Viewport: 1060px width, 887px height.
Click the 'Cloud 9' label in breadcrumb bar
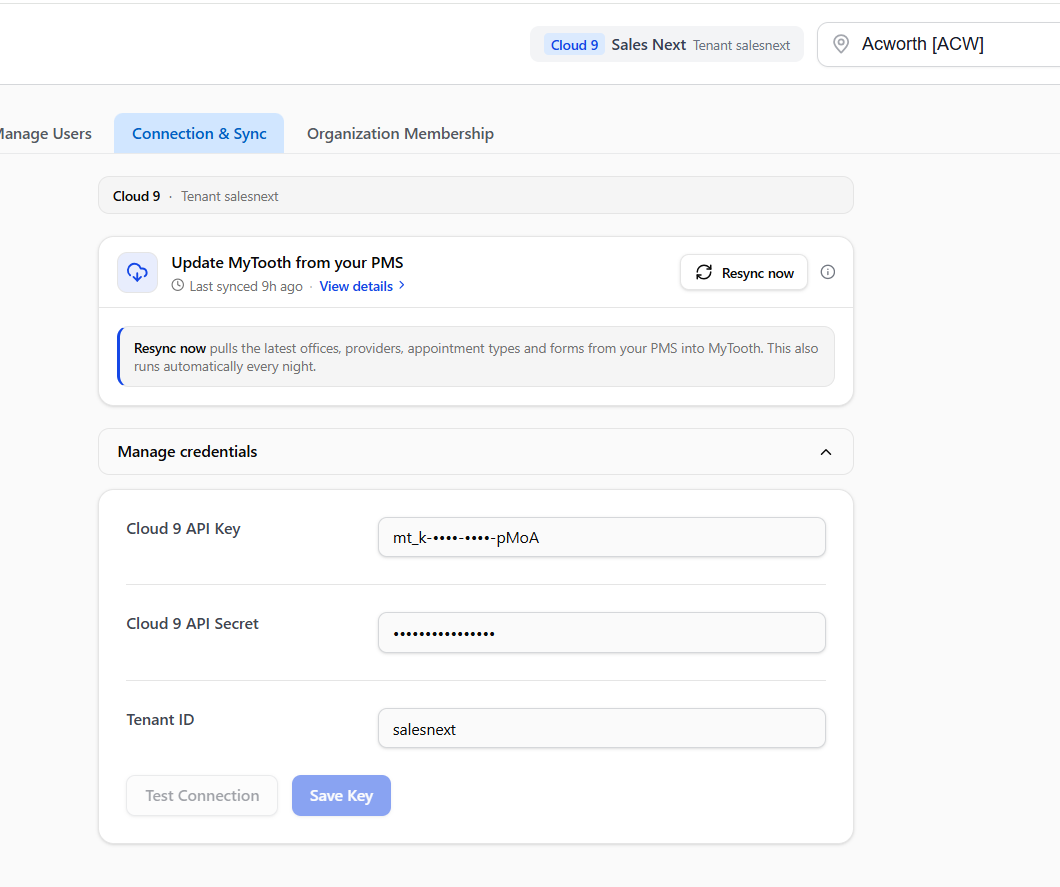coord(137,196)
